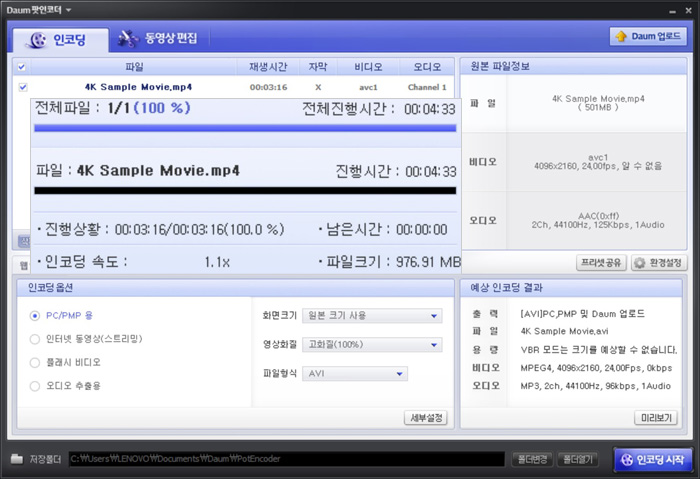Toggle the select-all checkbox in file list header

(22, 67)
